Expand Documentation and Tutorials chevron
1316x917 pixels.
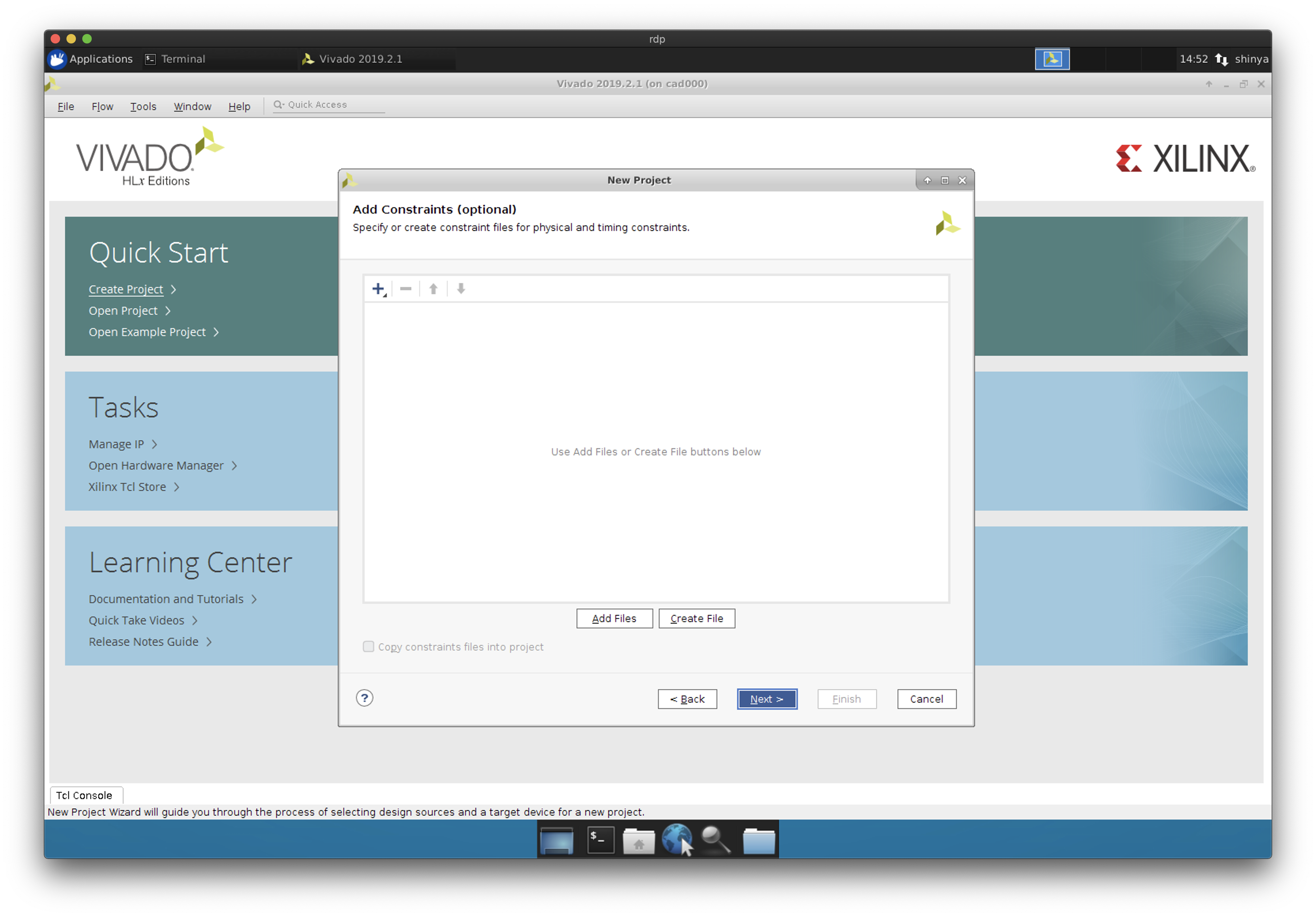[x=254, y=599]
